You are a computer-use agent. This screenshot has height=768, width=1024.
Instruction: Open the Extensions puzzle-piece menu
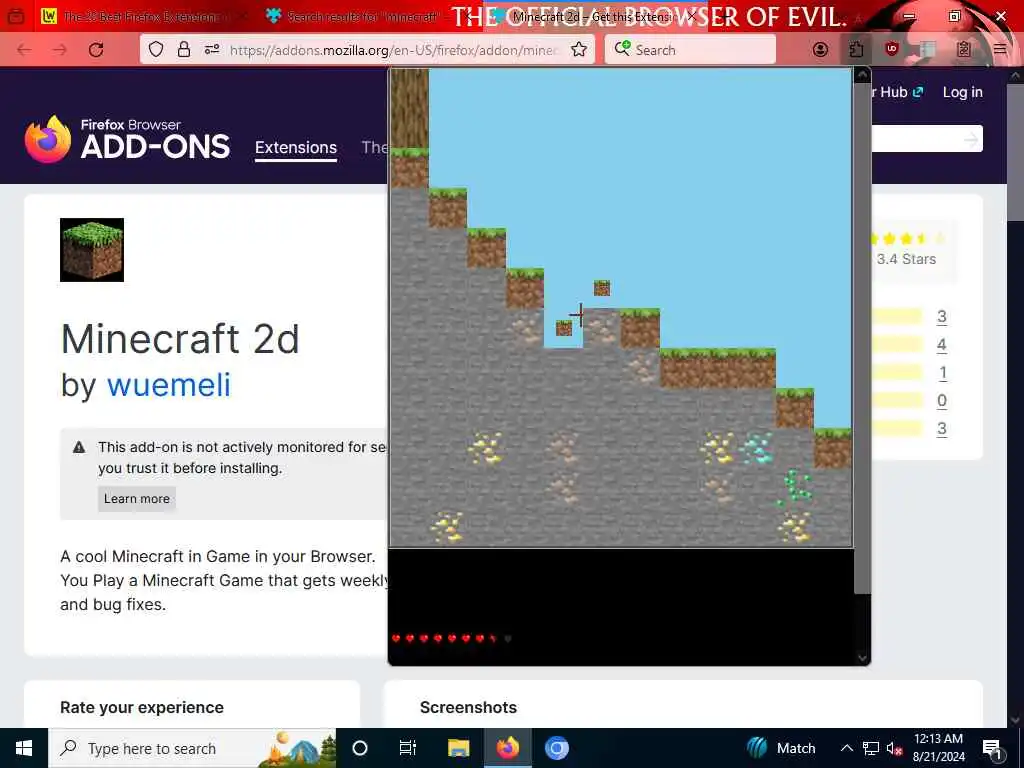(856, 50)
